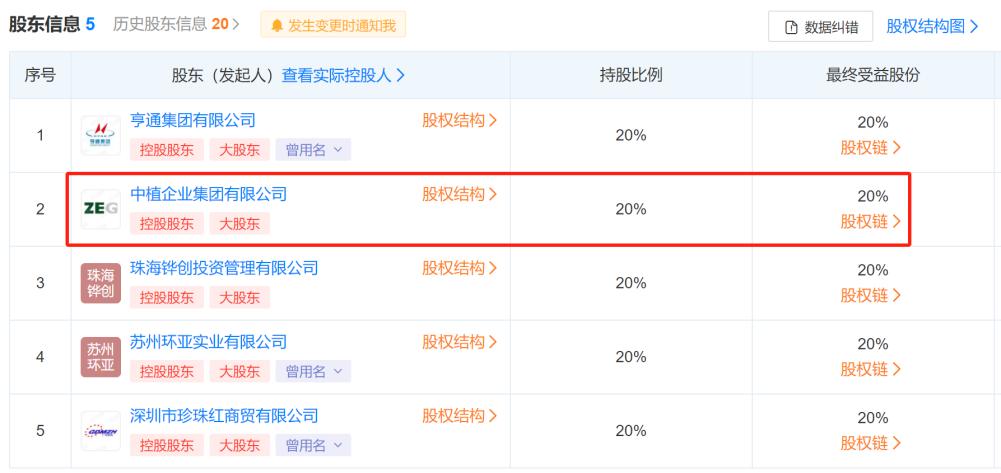Click the 深圳市珍珠红商贸 company logo
The image size is (1001, 473).
100,431
